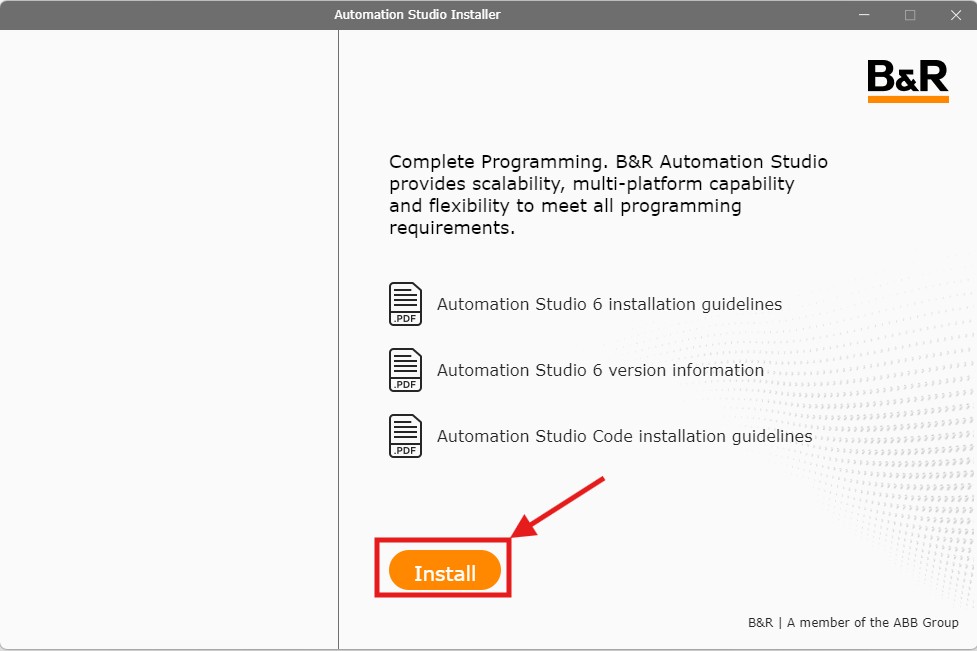Close the Automation Studio Installer window
Screen dimensions: 977x651
pos(956,14)
